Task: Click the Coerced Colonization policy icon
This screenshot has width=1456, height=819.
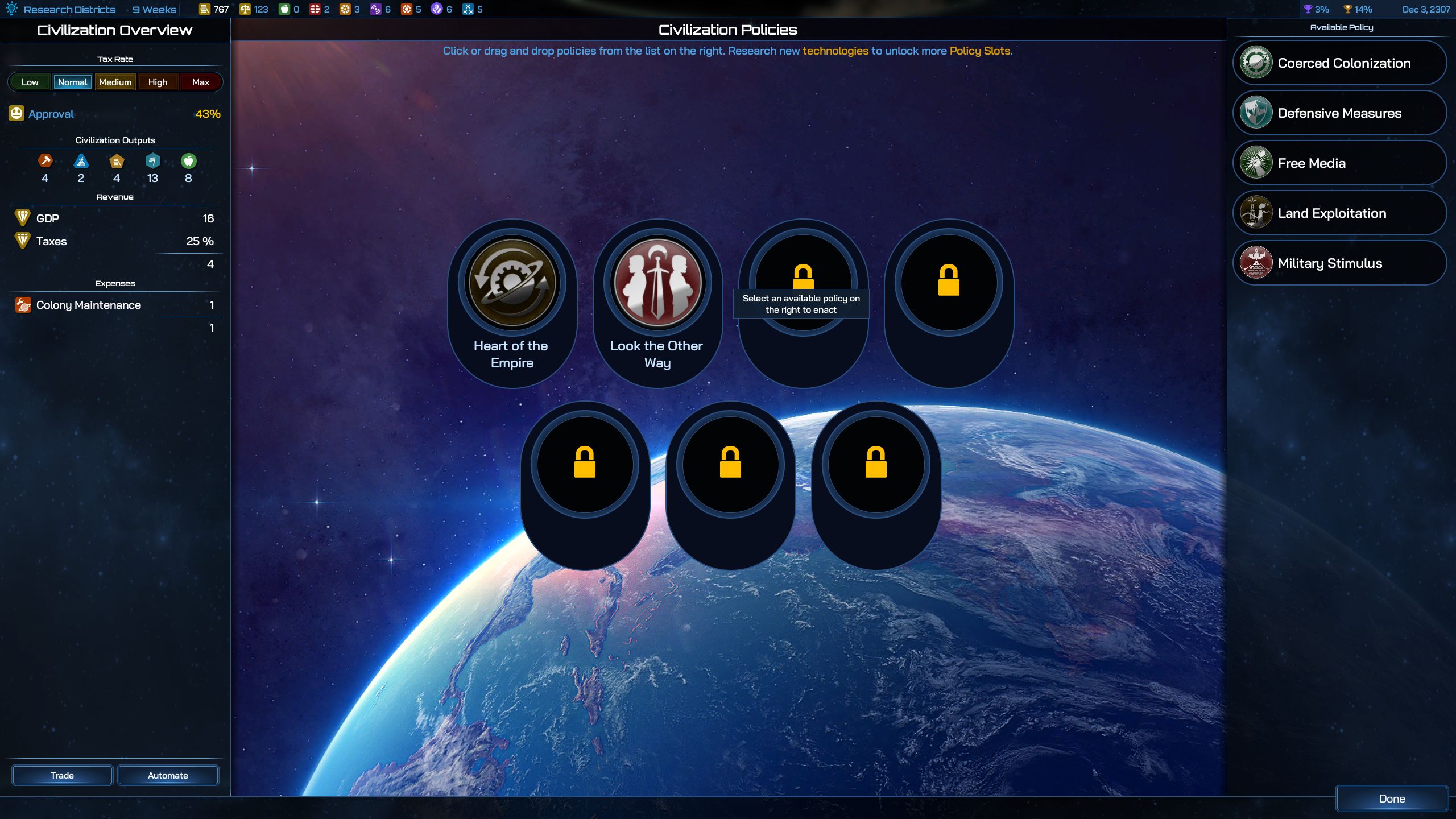Action: click(1256, 63)
